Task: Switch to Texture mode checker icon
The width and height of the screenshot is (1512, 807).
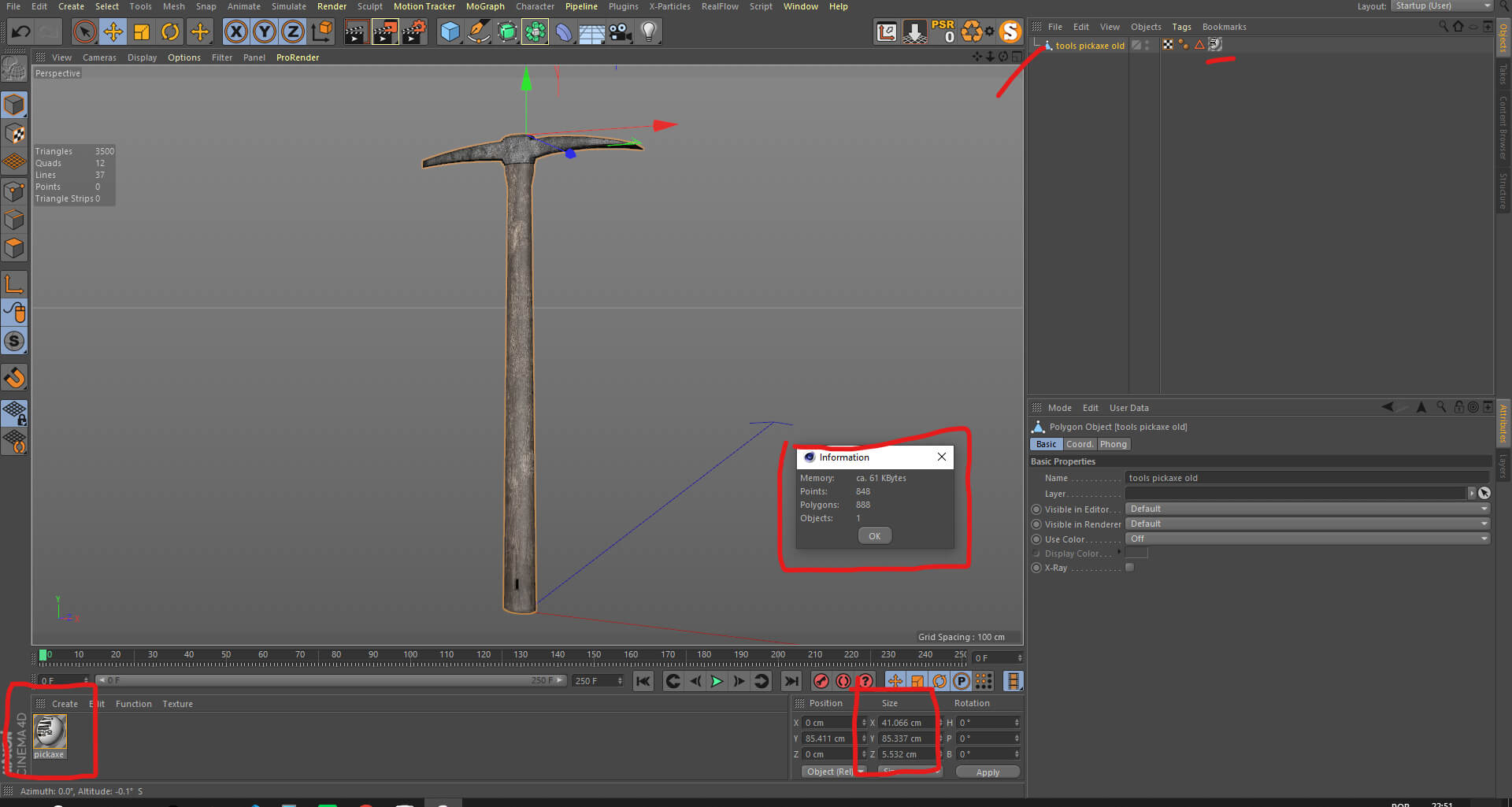Action: [x=14, y=133]
